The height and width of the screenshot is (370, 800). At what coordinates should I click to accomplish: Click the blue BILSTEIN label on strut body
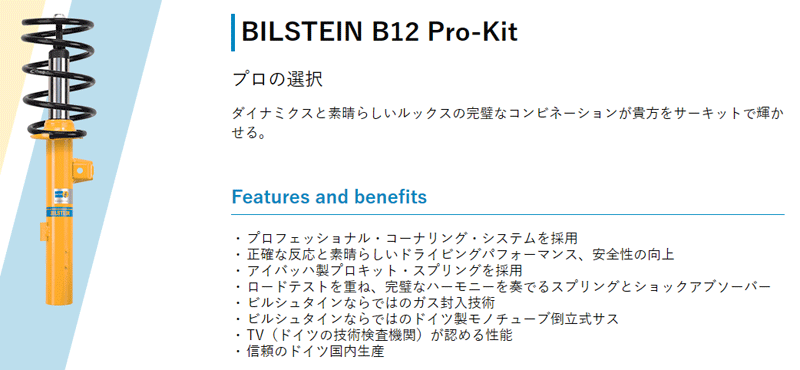click(x=59, y=210)
